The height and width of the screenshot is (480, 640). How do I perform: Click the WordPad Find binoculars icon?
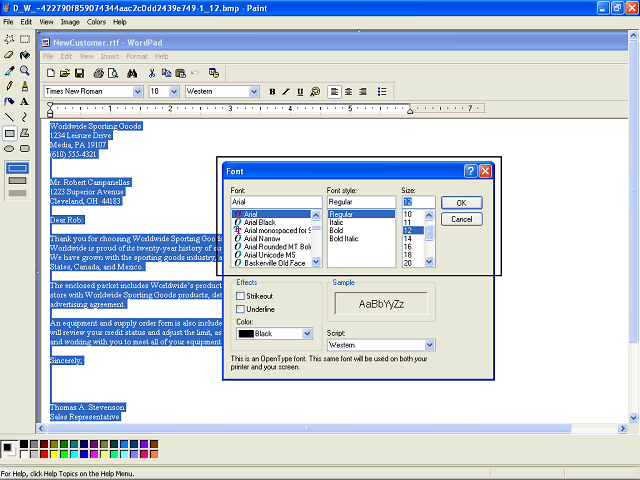pyautogui.click(x=132, y=73)
